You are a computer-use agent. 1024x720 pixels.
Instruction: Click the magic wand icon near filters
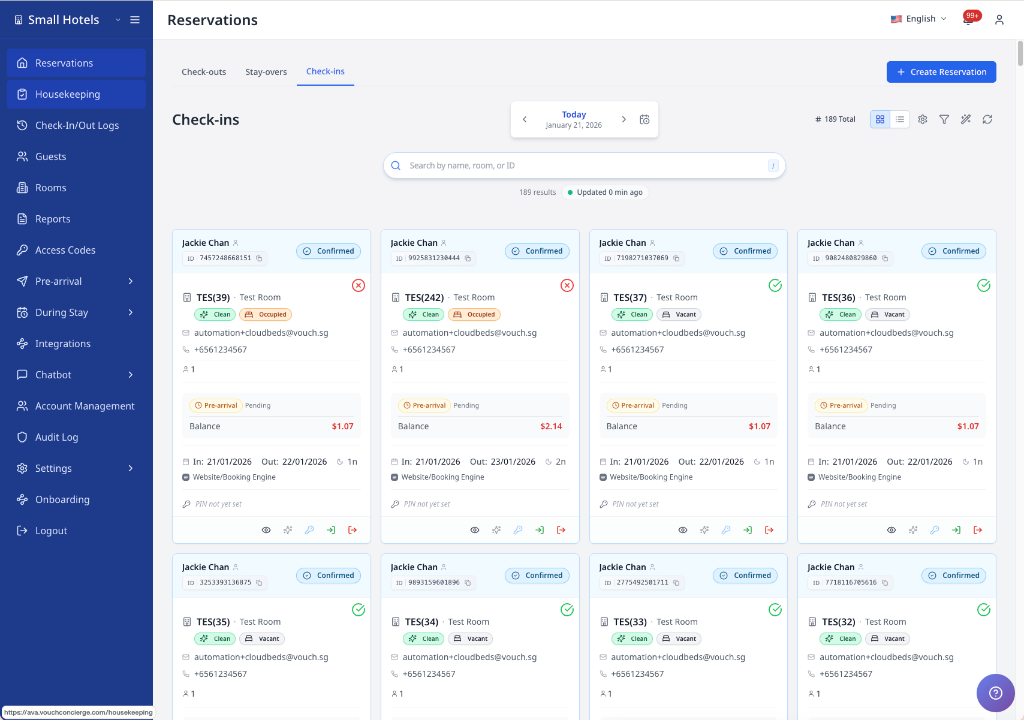click(x=966, y=119)
